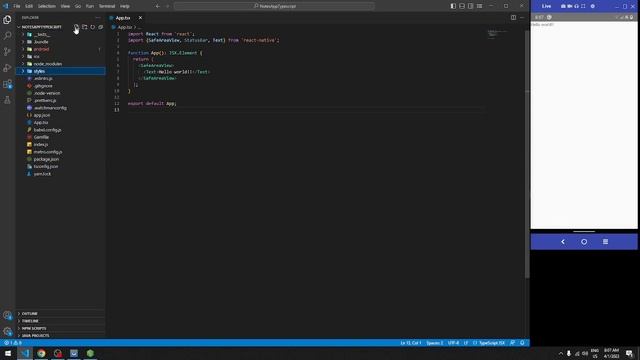The width and height of the screenshot is (640, 360).
Task: Open package.json from the file tree
Action: (x=60, y=159)
